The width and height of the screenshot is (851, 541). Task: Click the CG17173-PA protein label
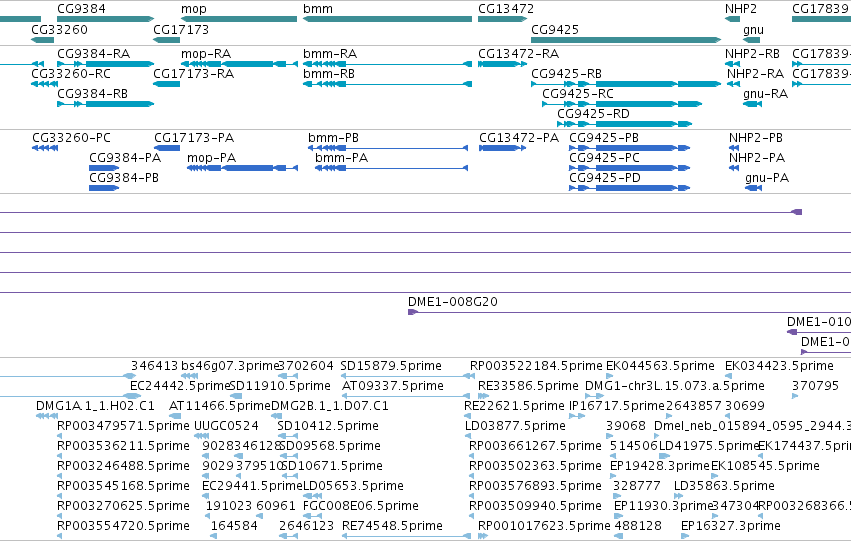pos(194,137)
